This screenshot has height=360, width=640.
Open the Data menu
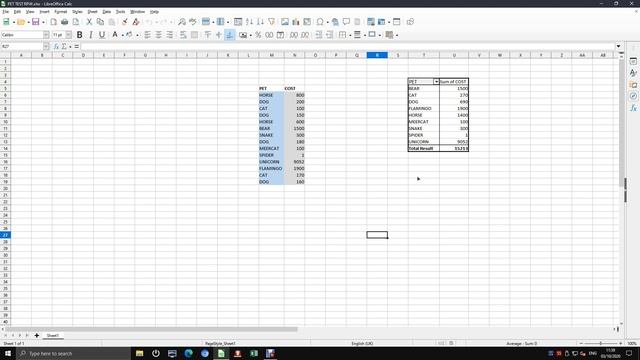point(107,12)
